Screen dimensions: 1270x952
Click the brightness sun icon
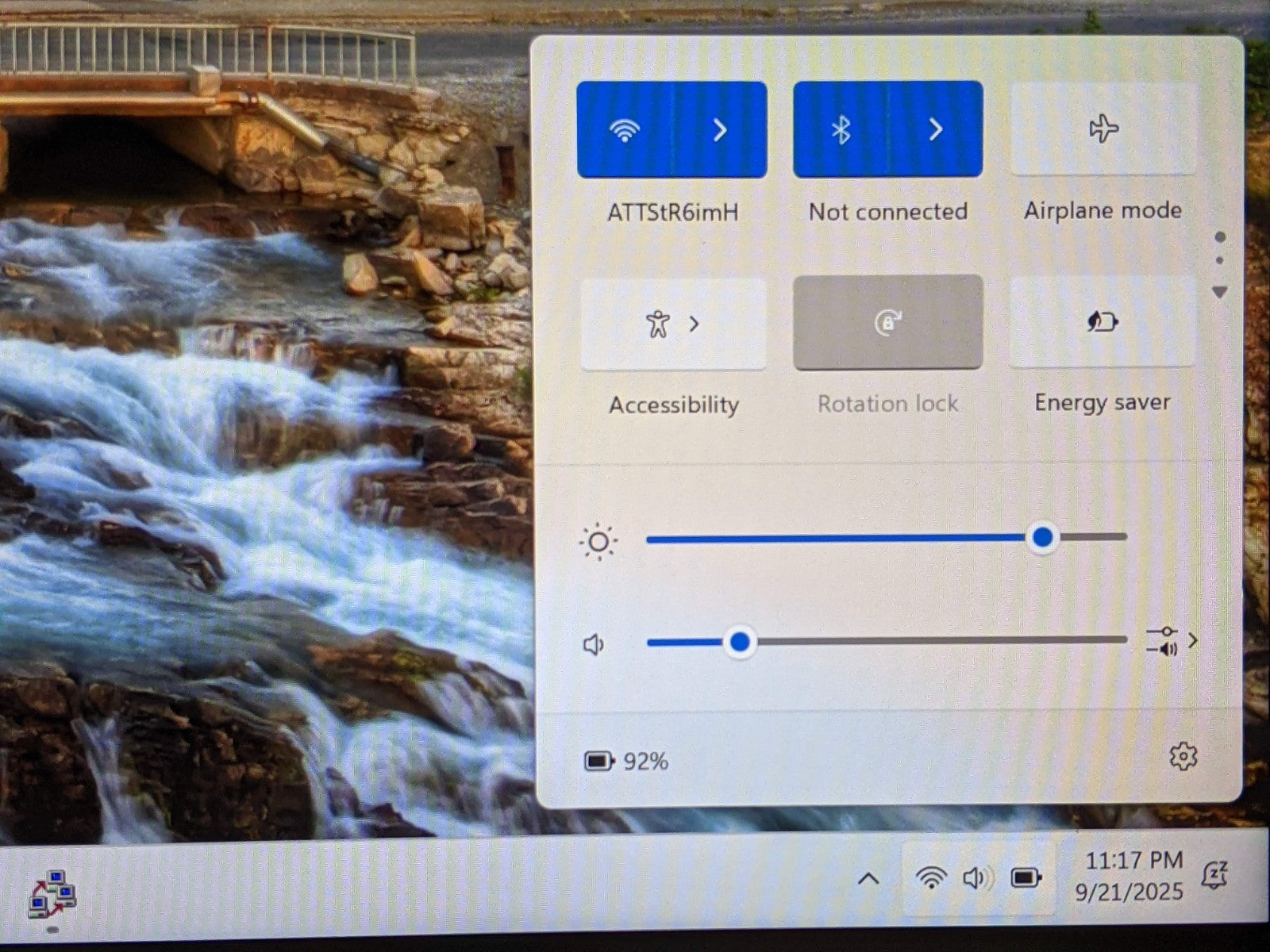point(598,543)
